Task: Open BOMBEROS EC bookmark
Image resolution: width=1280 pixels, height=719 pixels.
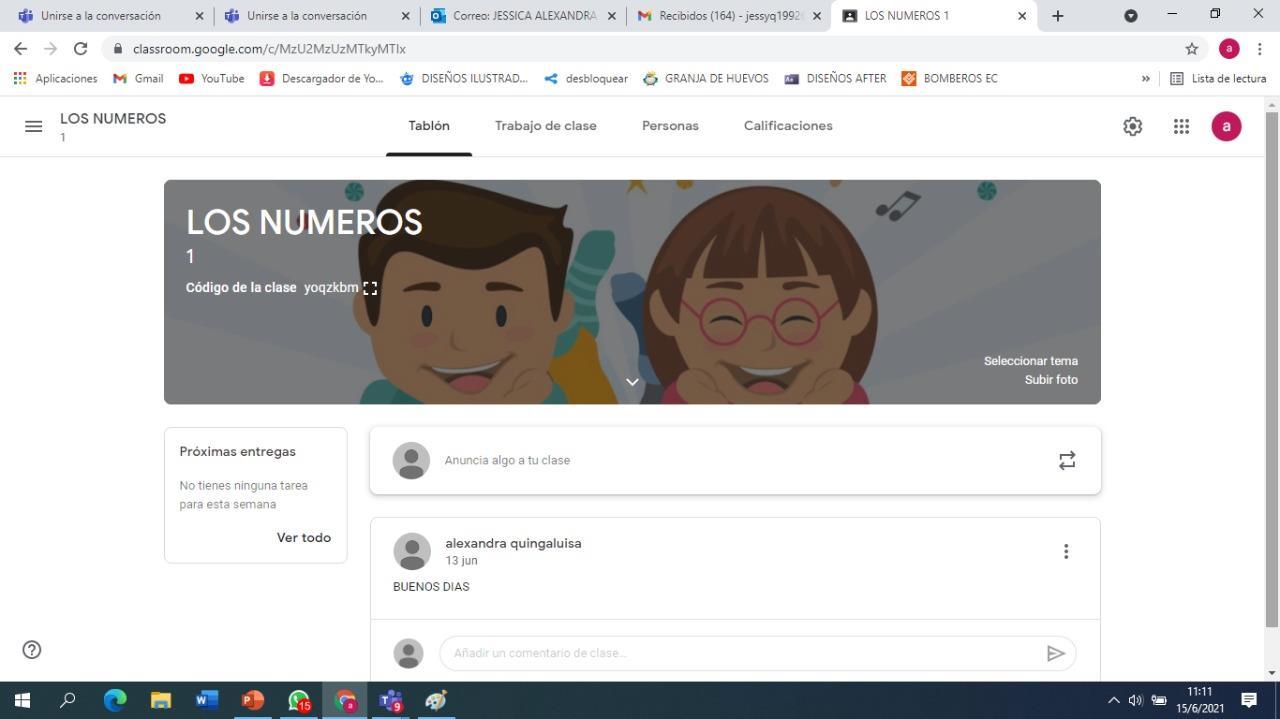Action: pyautogui.click(x=949, y=78)
